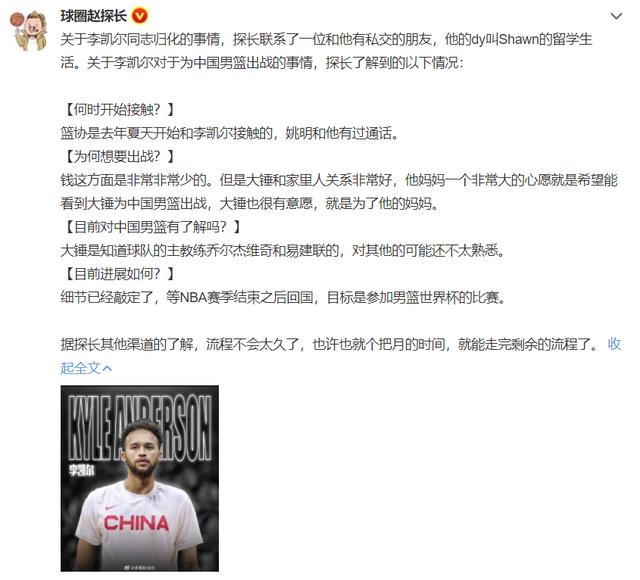
Task: Click the 【目前对中国男篮有了解吗?】 heading
Action: 151,227
